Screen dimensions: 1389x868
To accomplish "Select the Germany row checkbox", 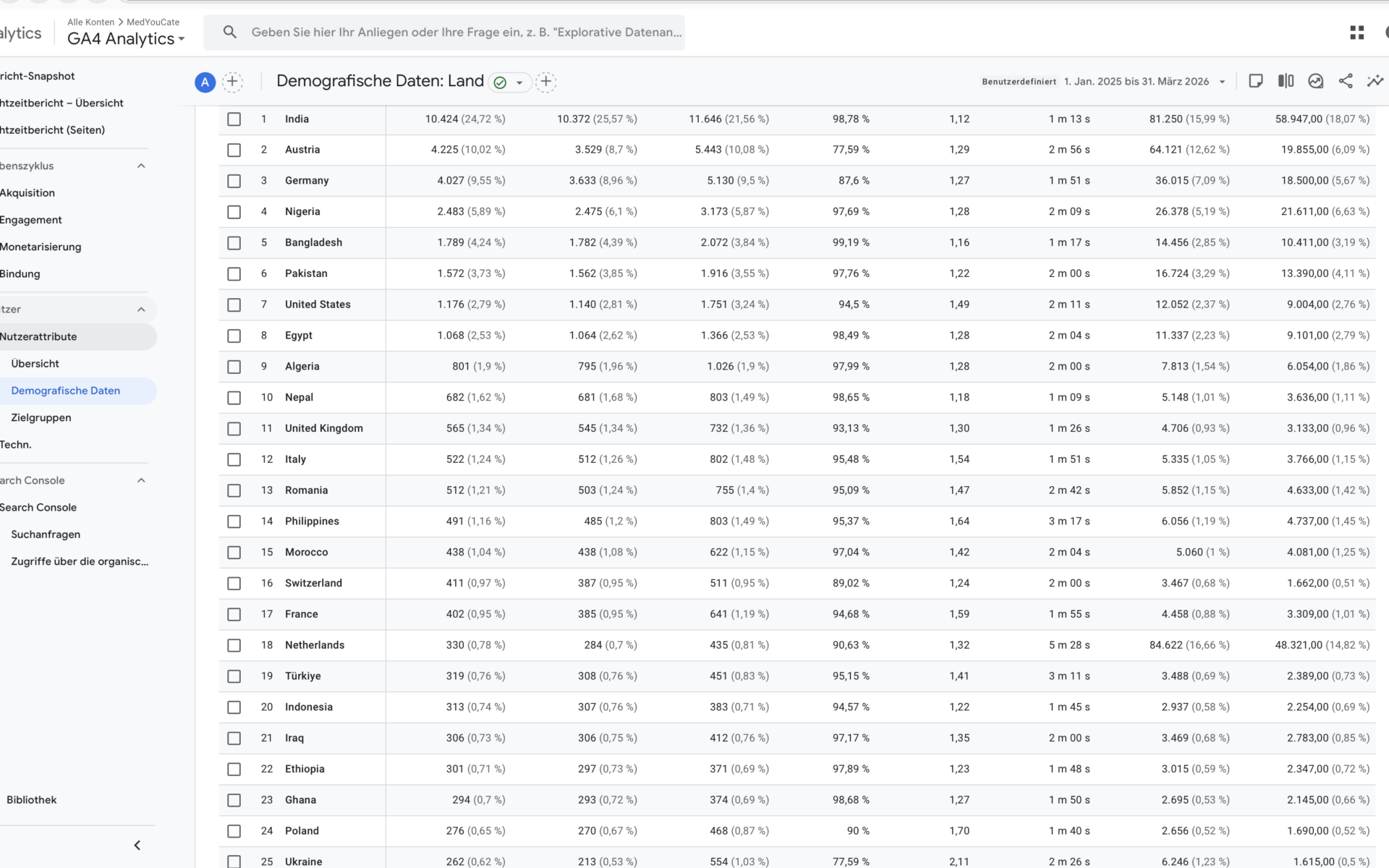I will point(234,181).
